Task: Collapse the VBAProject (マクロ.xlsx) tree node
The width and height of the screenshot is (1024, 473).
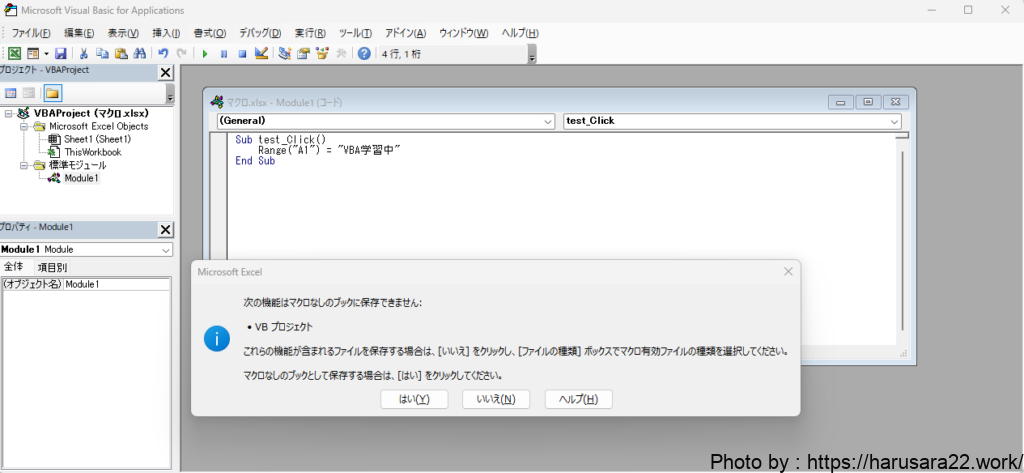Action: (9, 114)
